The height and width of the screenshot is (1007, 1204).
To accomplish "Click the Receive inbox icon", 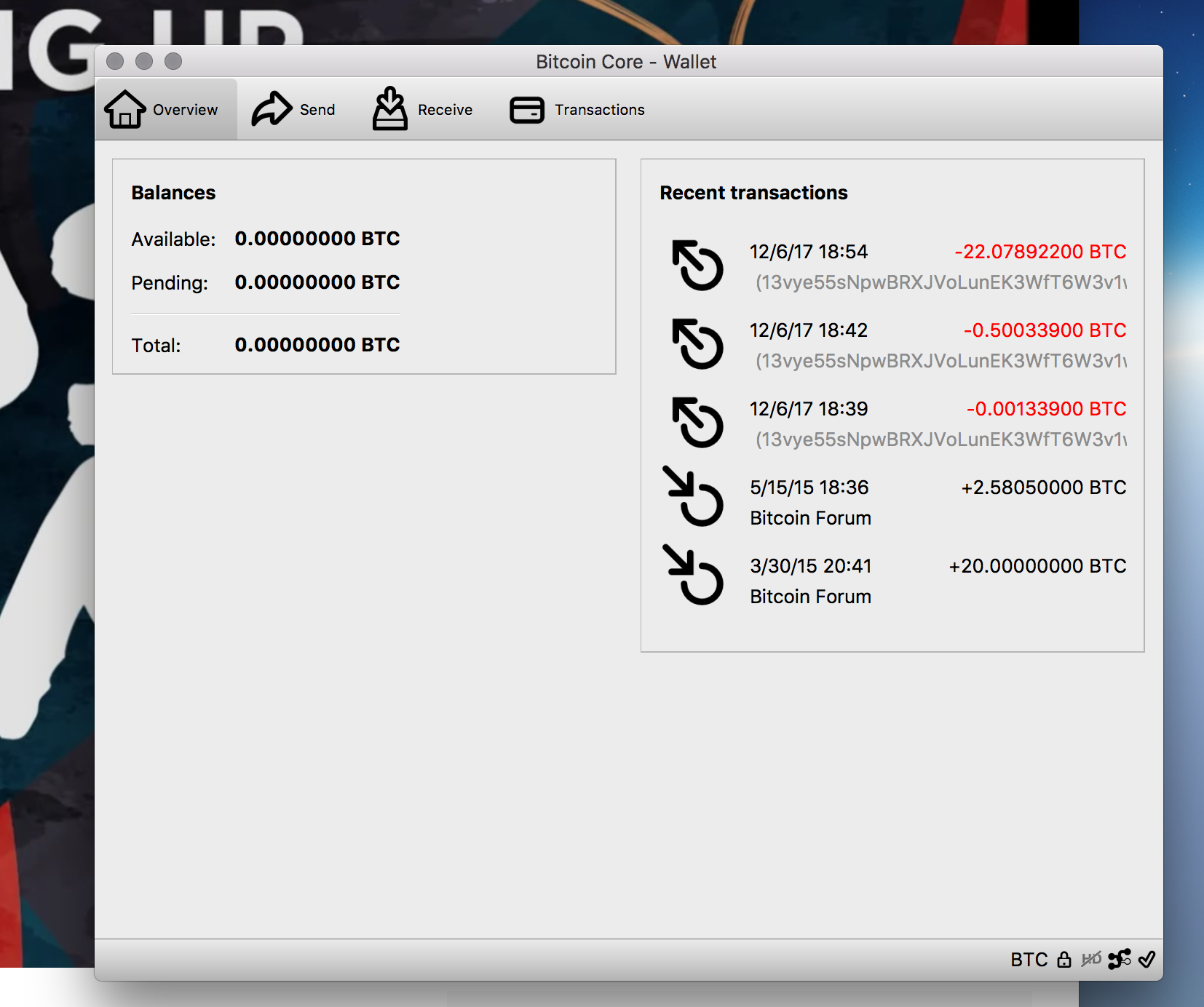I will pos(390,108).
